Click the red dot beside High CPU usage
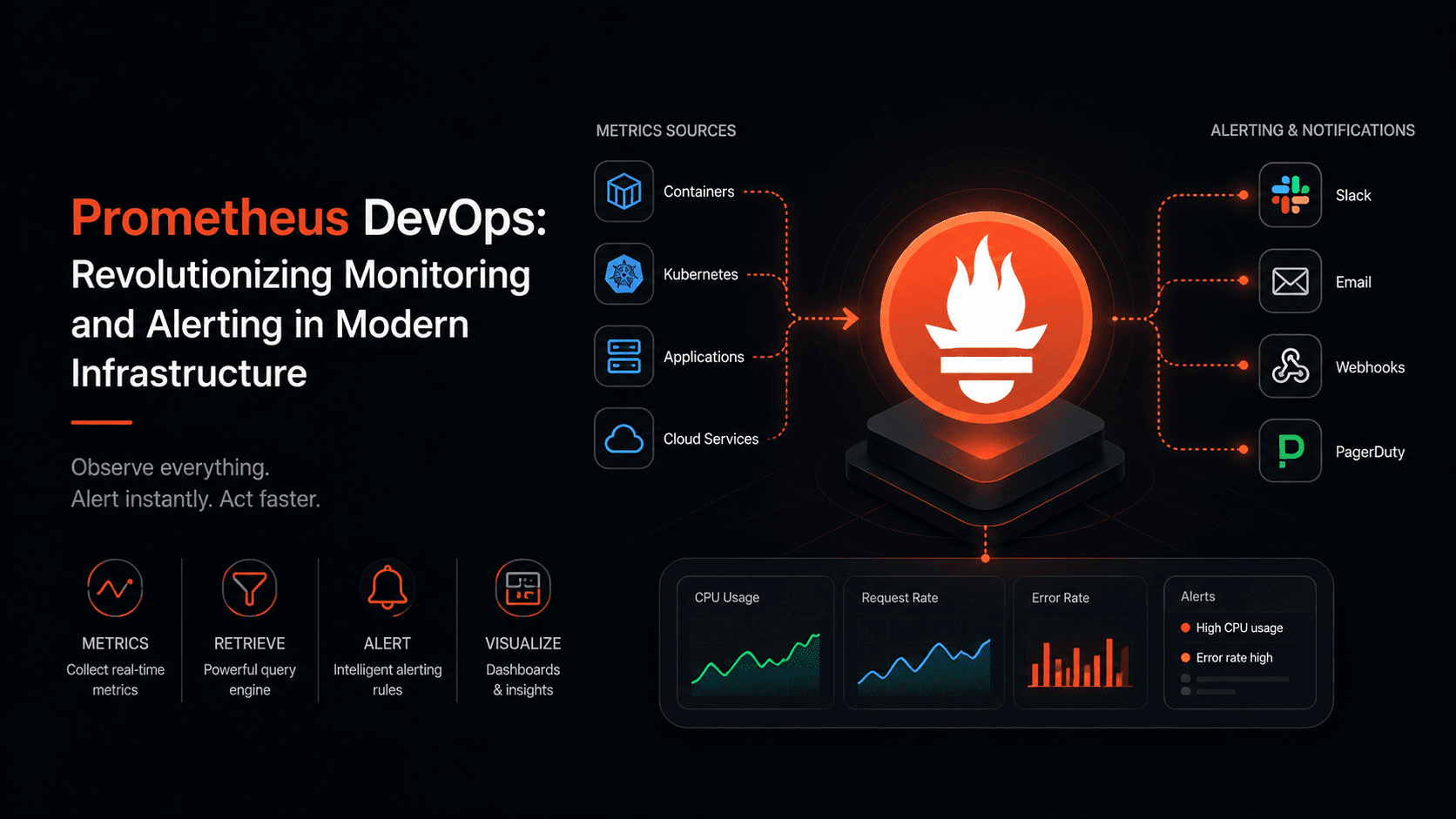Screen dimensions: 1456x819 (1185, 628)
